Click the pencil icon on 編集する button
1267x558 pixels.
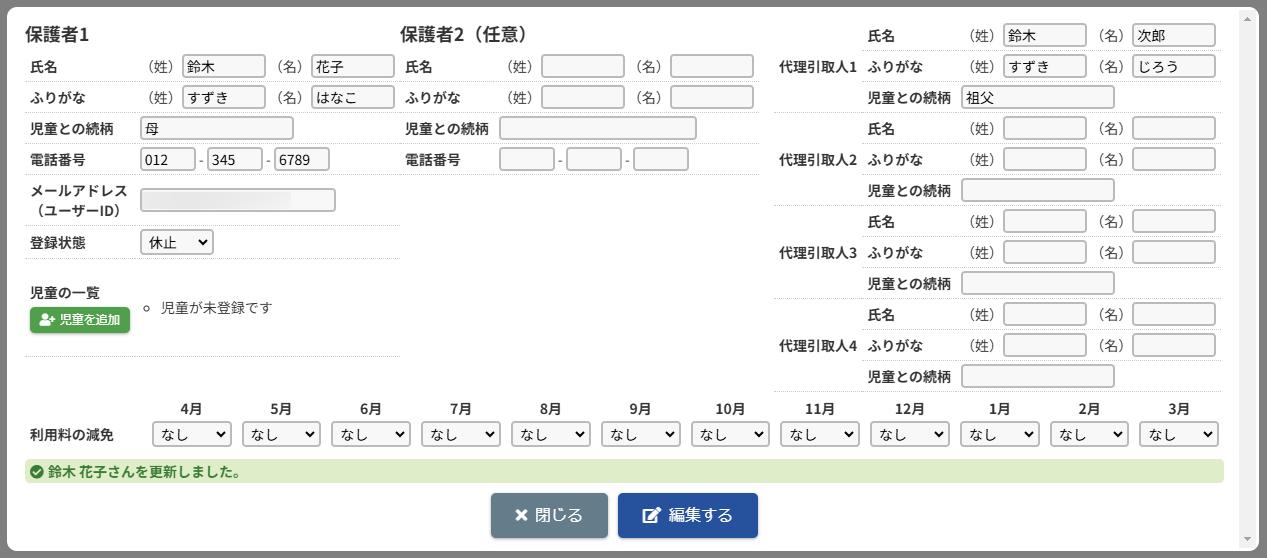tap(652, 516)
